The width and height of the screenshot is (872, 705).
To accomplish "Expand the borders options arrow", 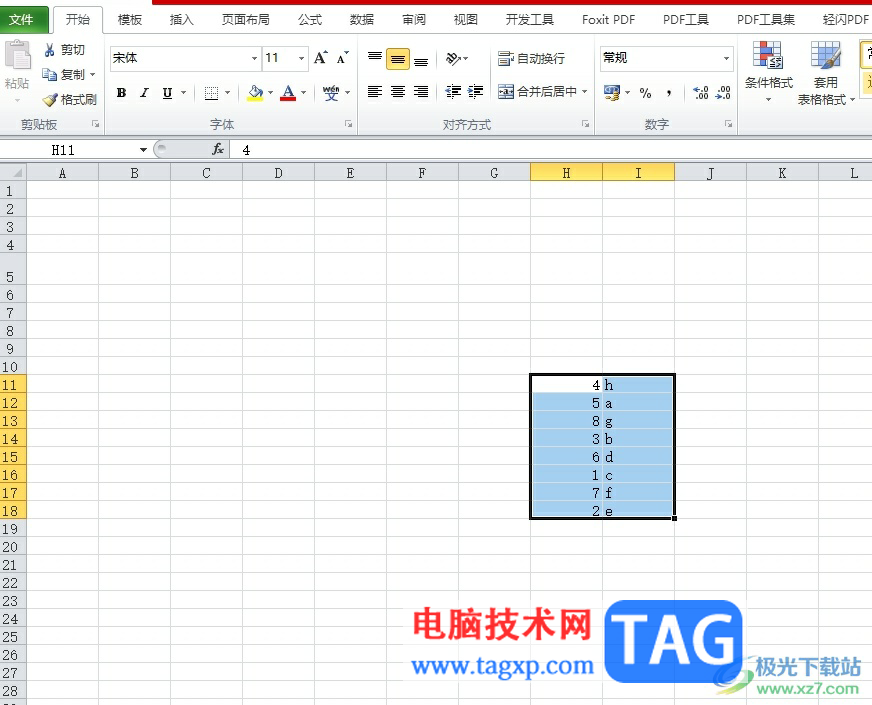I will click(x=227, y=93).
